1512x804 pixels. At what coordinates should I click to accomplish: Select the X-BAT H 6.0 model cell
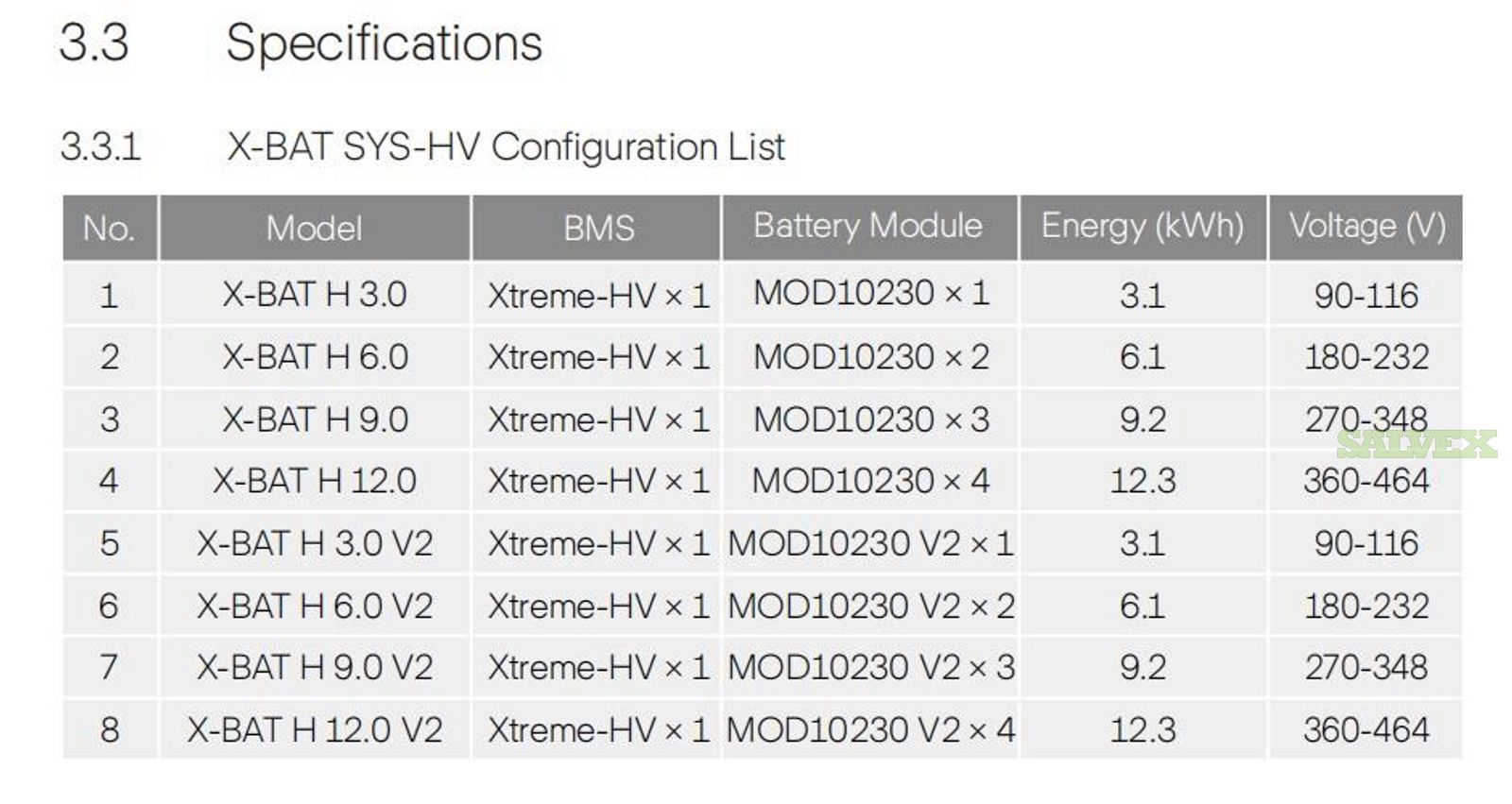pyautogui.click(x=315, y=357)
